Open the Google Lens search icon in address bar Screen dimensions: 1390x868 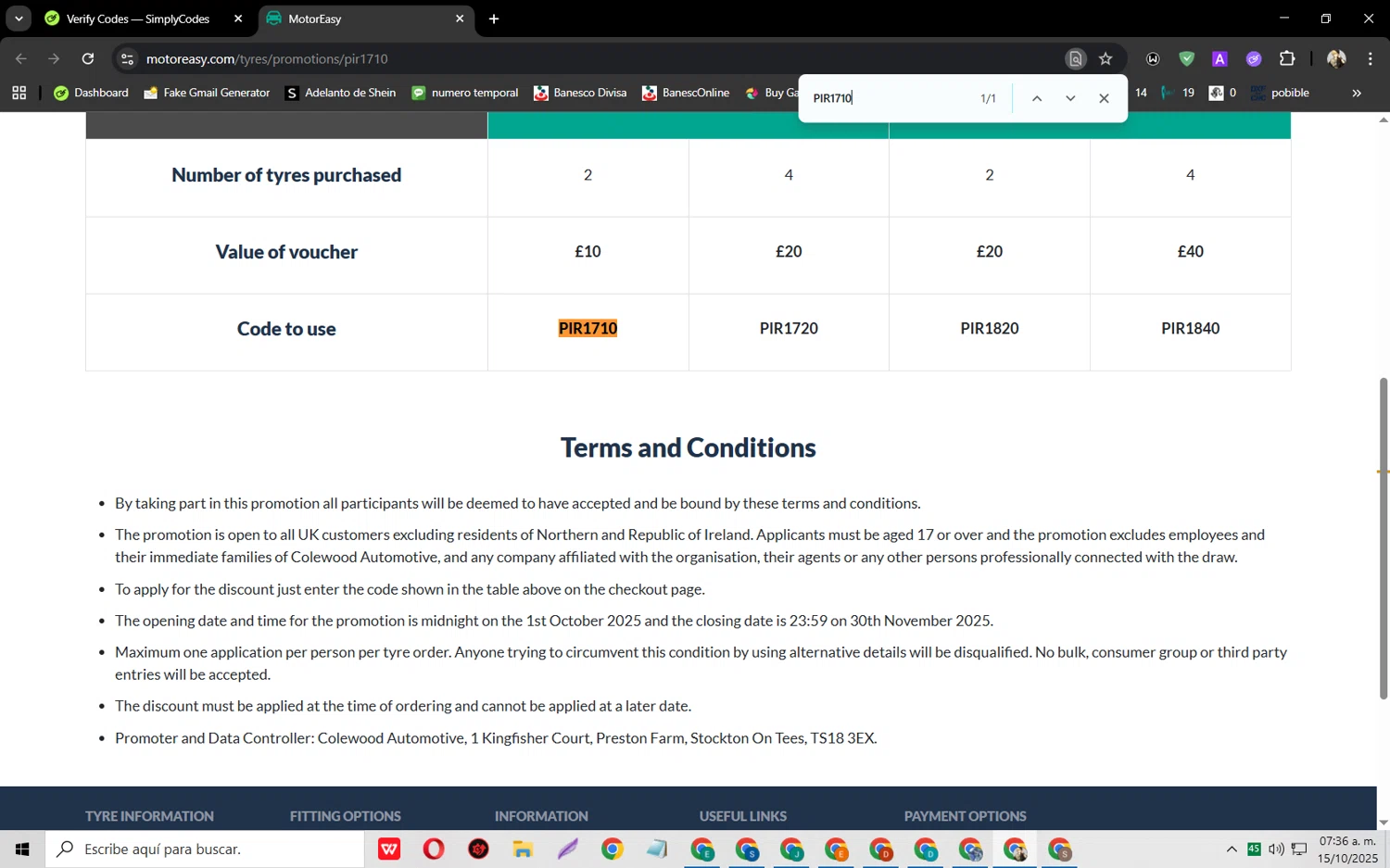click(1075, 58)
